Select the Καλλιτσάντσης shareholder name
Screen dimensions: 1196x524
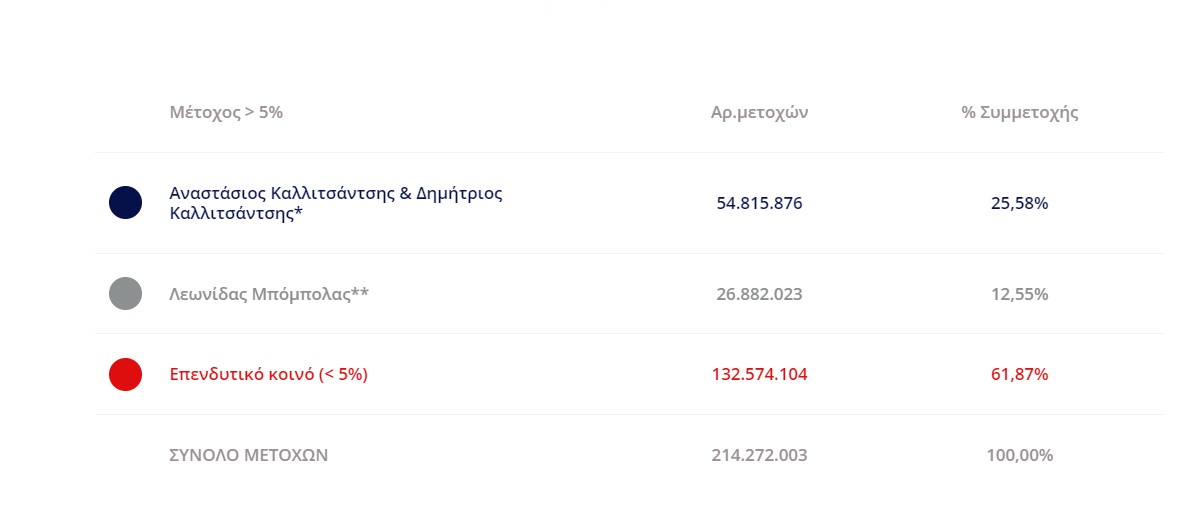(x=336, y=203)
